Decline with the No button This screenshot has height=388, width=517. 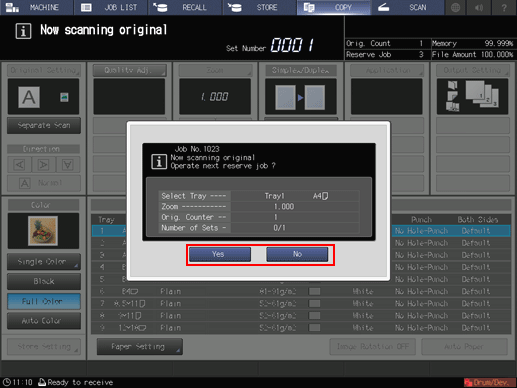click(x=297, y=254)
